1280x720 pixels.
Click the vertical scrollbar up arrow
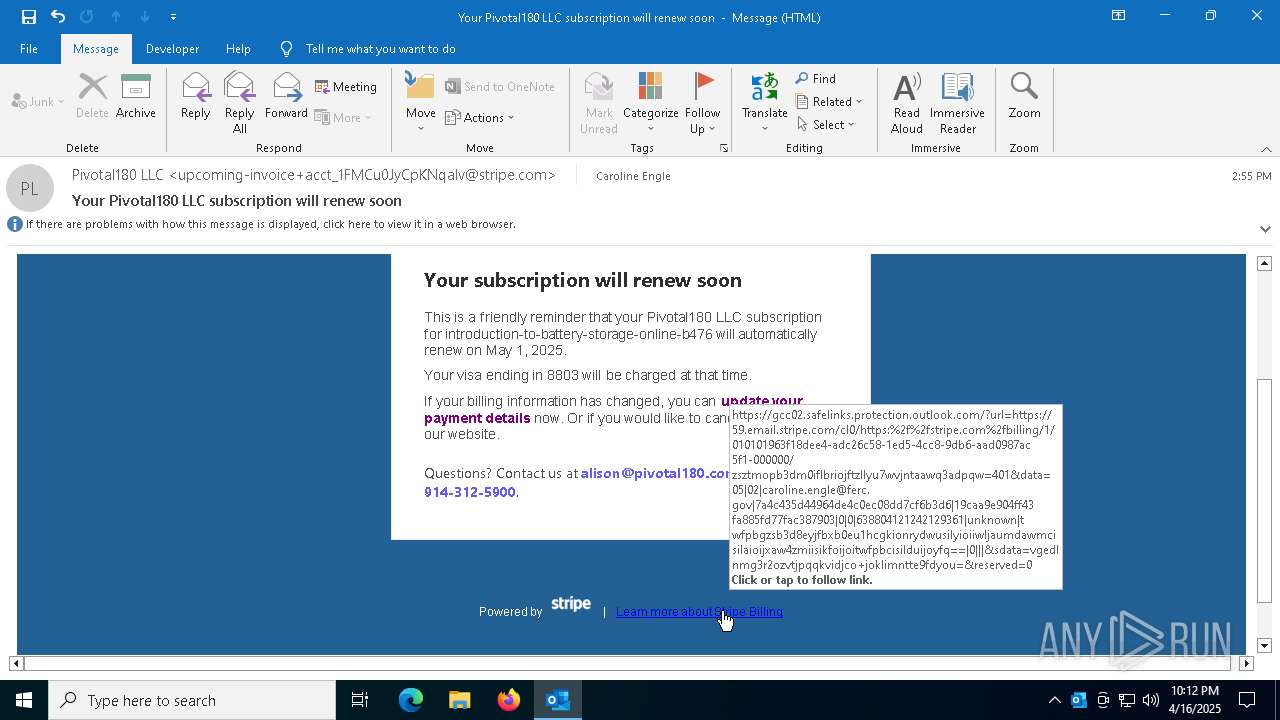[1264, 263]
